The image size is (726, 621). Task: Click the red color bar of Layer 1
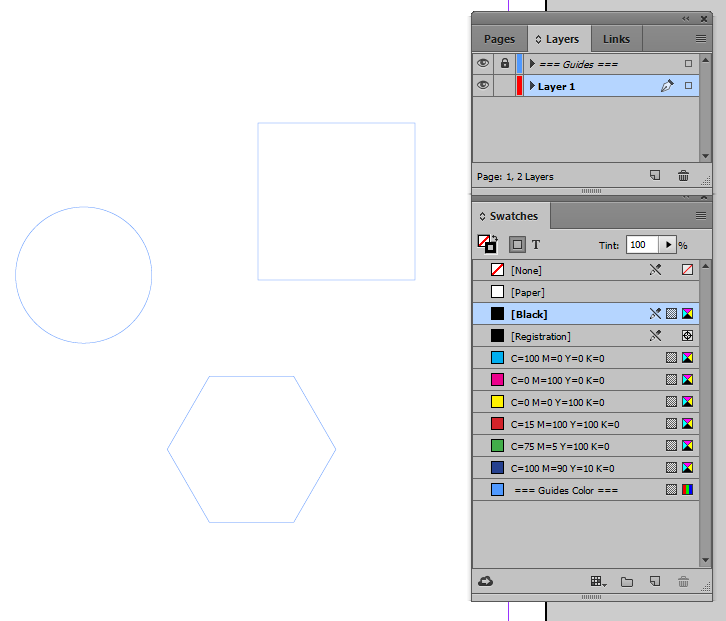point(519,86)
